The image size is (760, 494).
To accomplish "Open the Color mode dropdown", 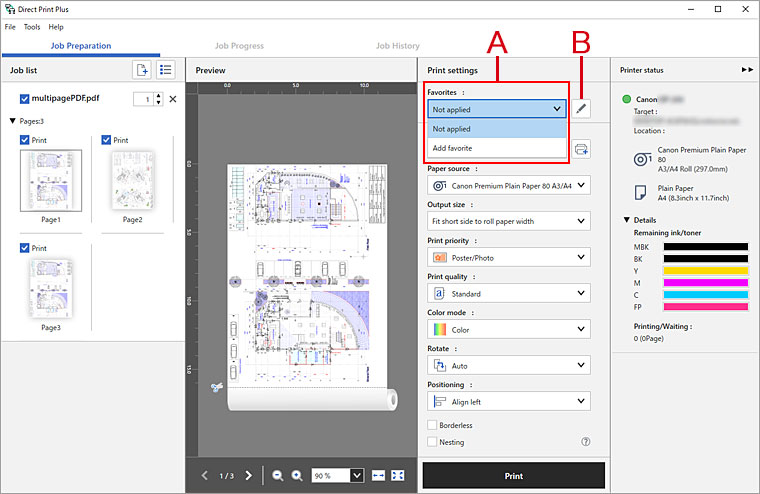I will click(508, 330).
